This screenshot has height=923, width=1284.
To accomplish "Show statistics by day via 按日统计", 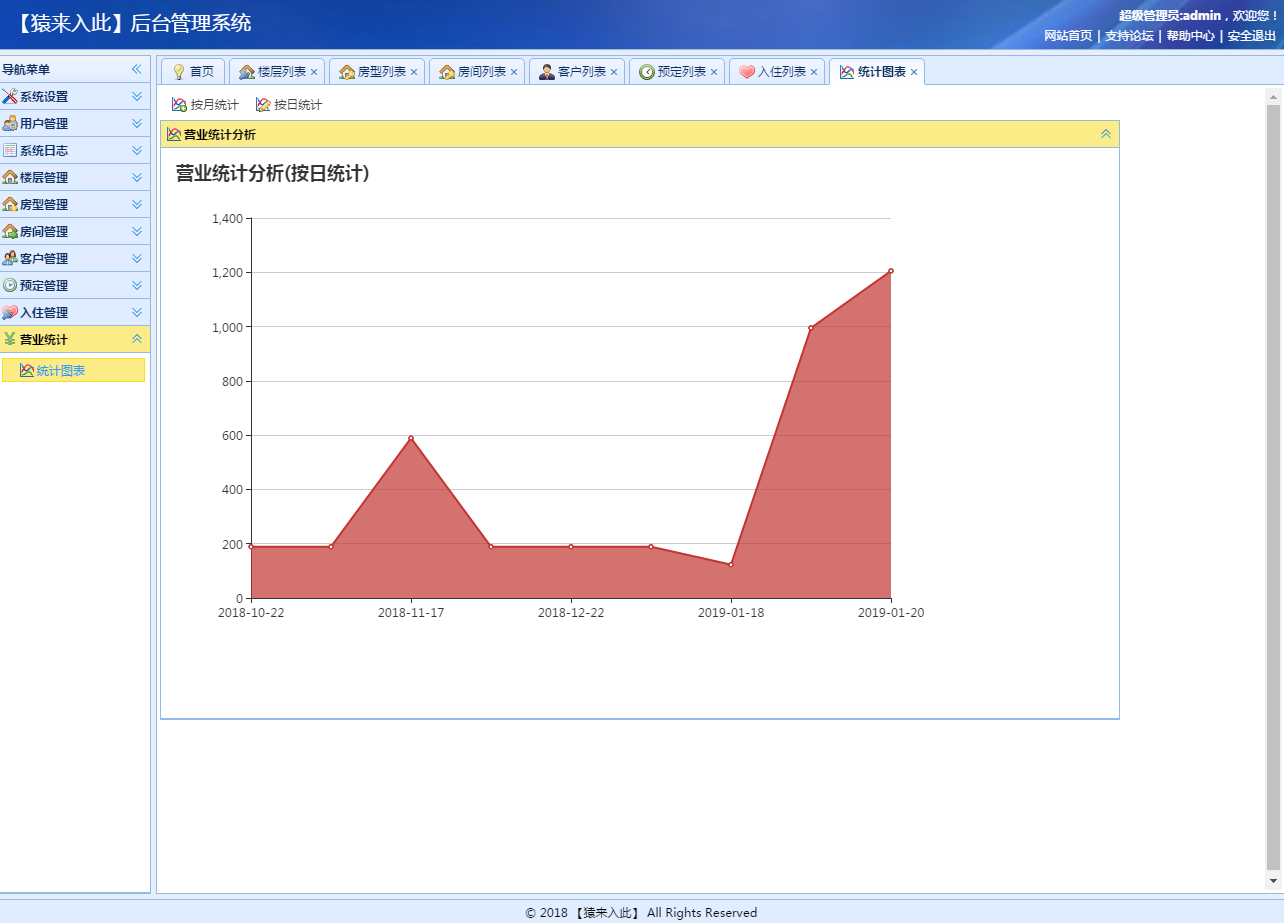I will (289, 105).
